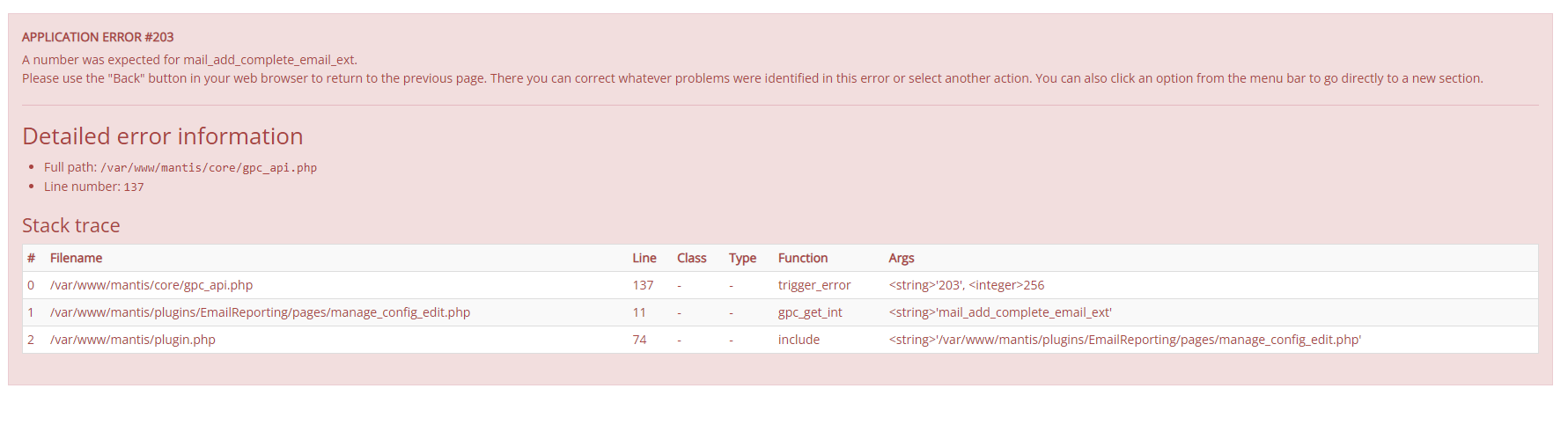Select the gpc_api.php filename in row 0

pyautogui.click(x=151, y=285)
